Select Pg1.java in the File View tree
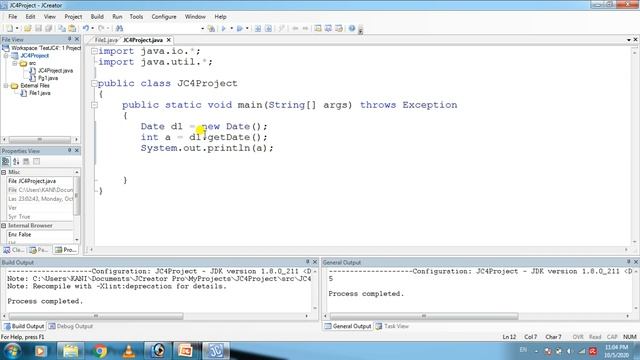Screen dimensions: 640x360 pyautogui.click(x=48, y=78)
